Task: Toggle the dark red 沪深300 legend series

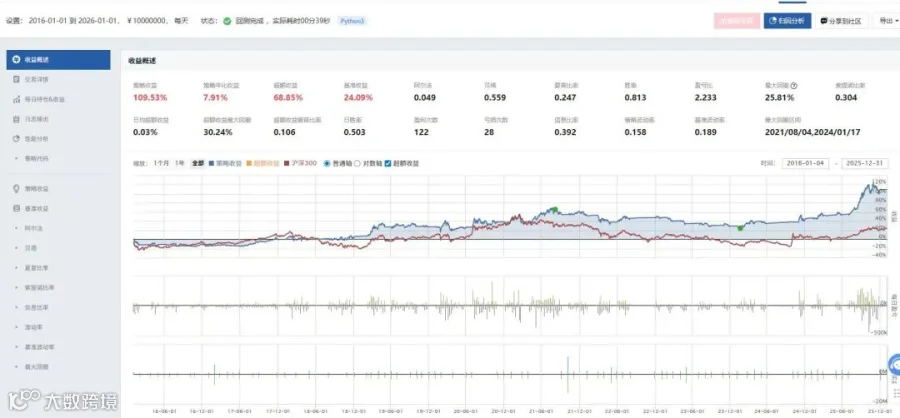Action: point(301,163)
